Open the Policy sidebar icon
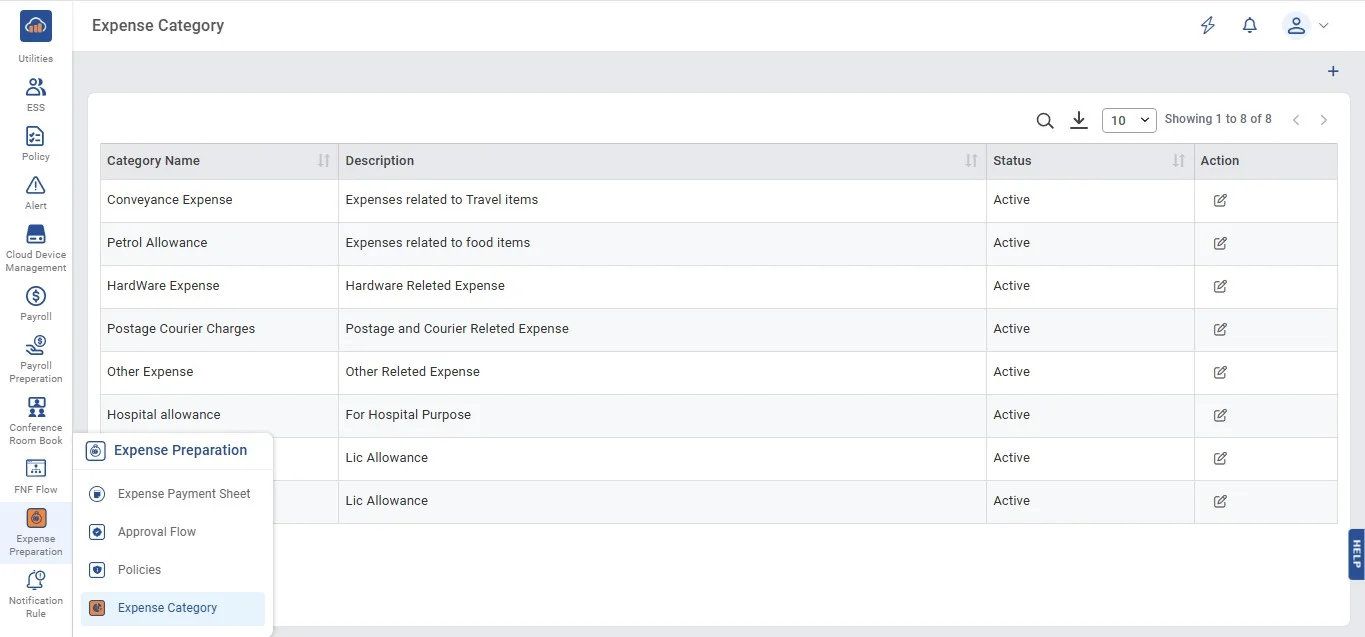 (35, 143)
